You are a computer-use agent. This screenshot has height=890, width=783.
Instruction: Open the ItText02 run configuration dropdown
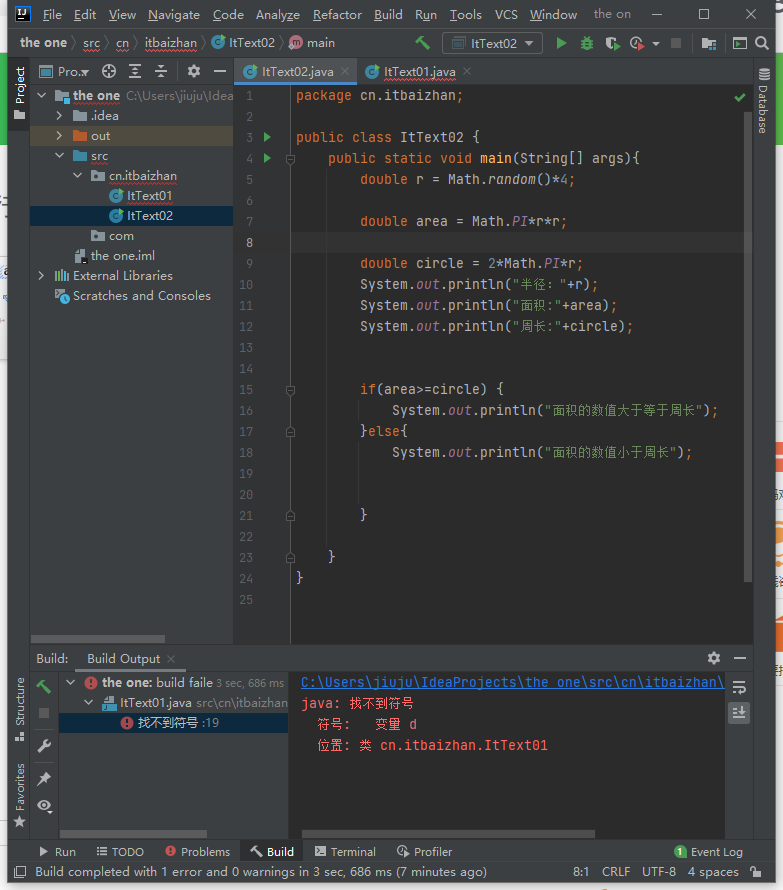tap(492, 43)
